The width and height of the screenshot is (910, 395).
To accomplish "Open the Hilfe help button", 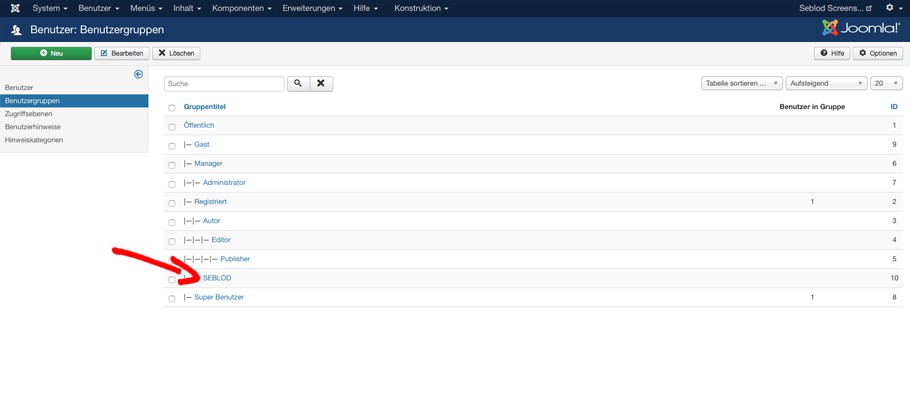I will pos(832,53).
